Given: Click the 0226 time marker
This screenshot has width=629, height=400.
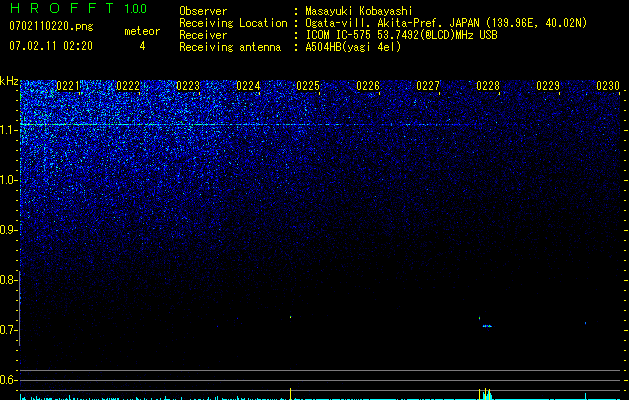Looking at the screenshot, I should coord(368,86).
